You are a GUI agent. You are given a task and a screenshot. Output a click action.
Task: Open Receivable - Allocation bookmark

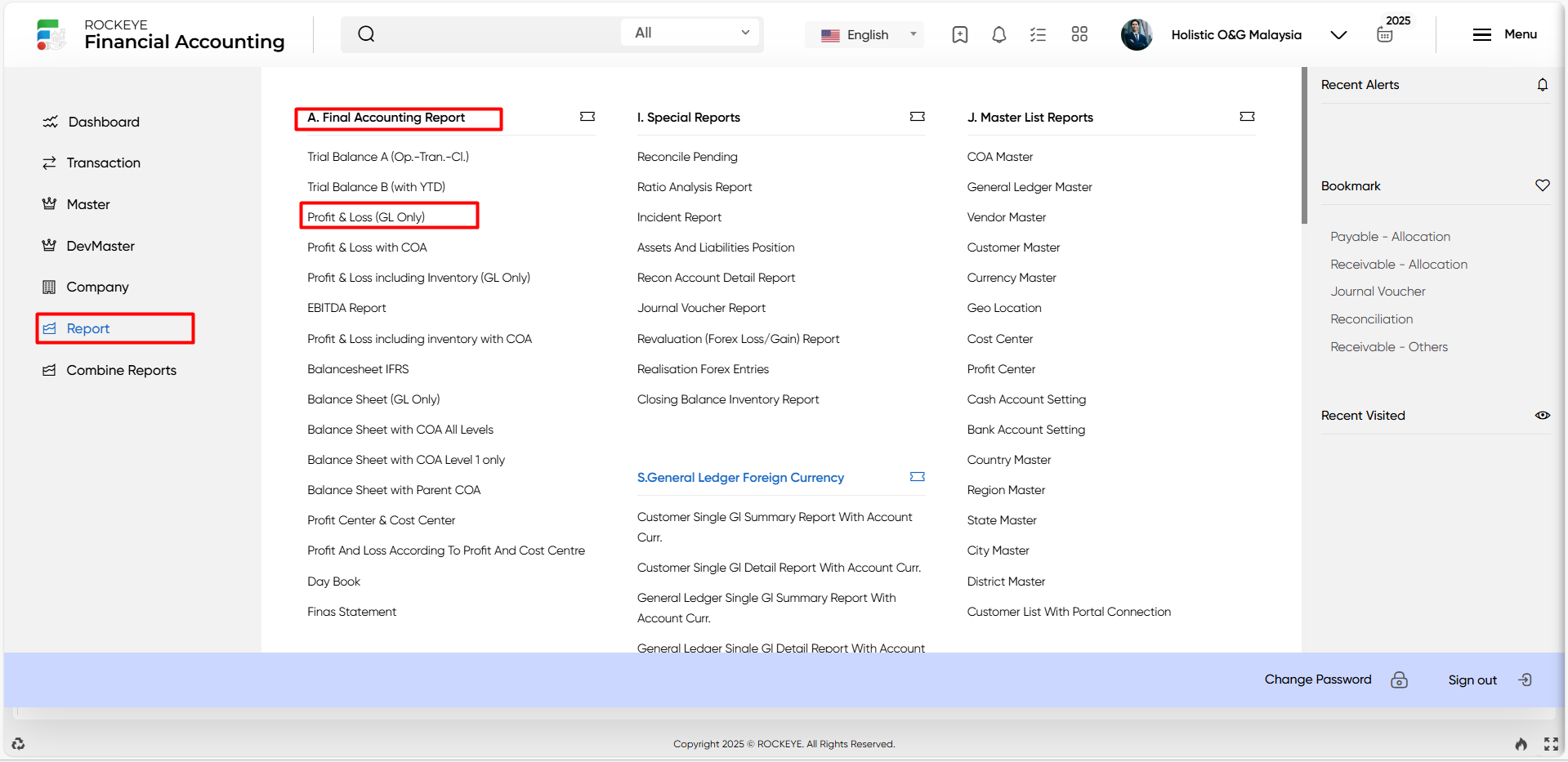coord(1399,265)
